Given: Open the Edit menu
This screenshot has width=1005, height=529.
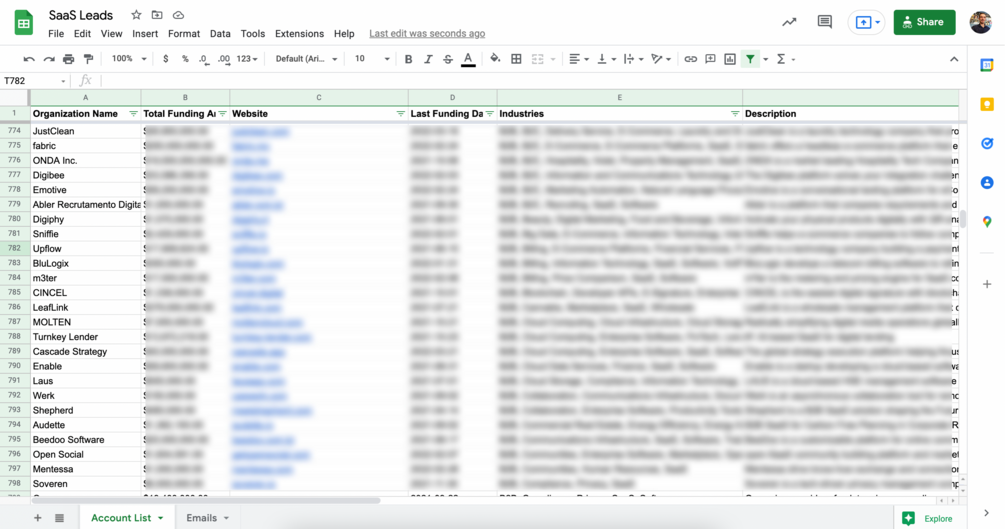Looking at the screenshot, I should [x=82, y=33].
